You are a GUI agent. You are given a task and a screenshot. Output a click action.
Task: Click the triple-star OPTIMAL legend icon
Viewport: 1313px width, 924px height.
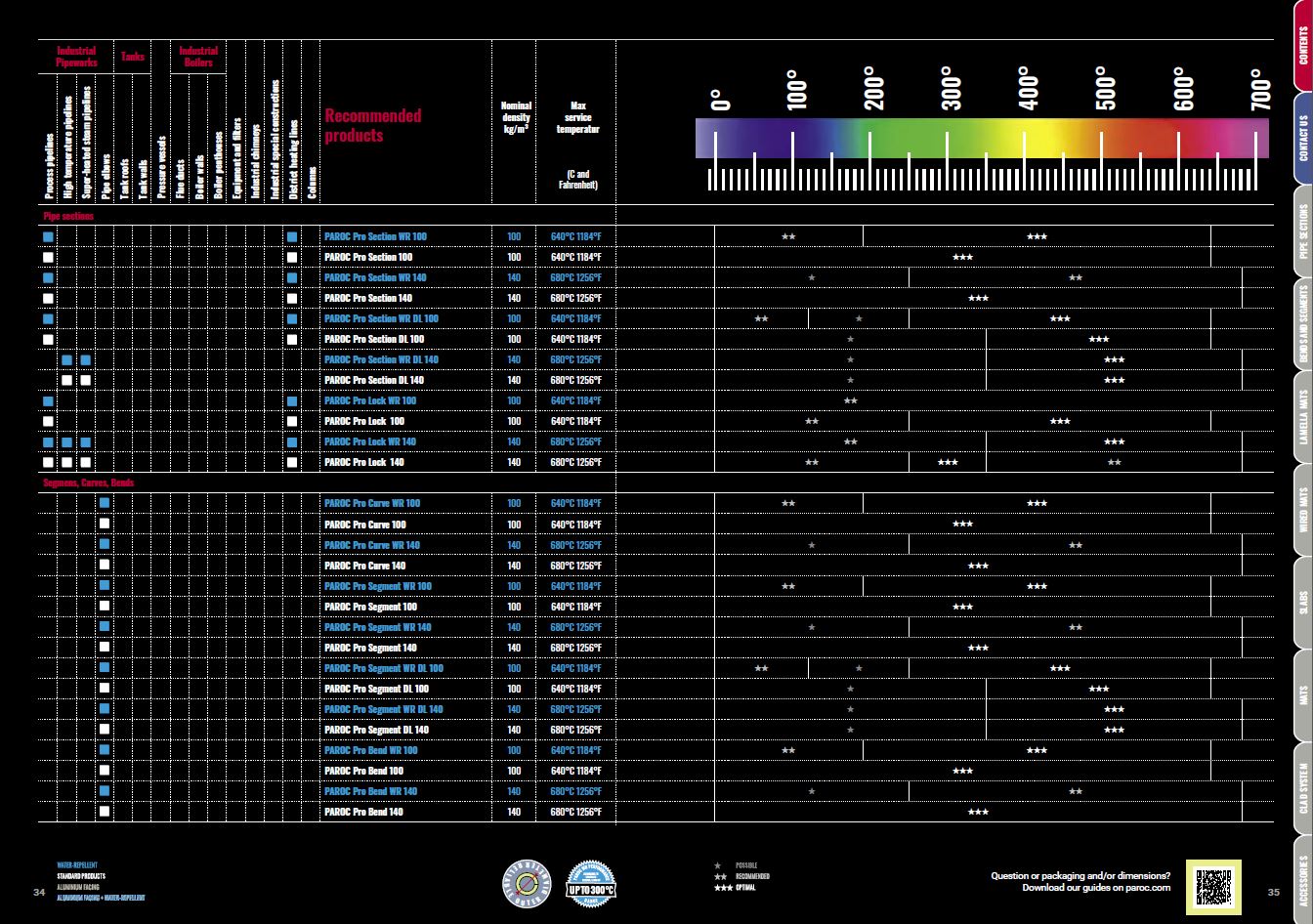723,888
